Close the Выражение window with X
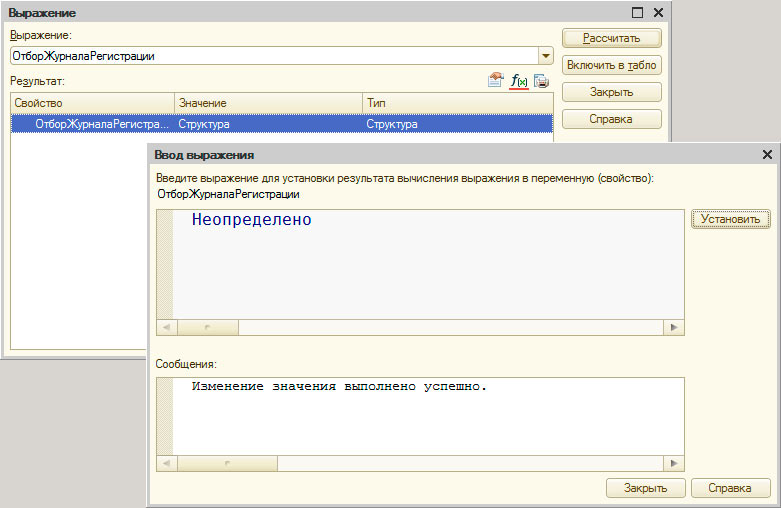The width and height of the screenshot is (781, 508). [658, 13]
